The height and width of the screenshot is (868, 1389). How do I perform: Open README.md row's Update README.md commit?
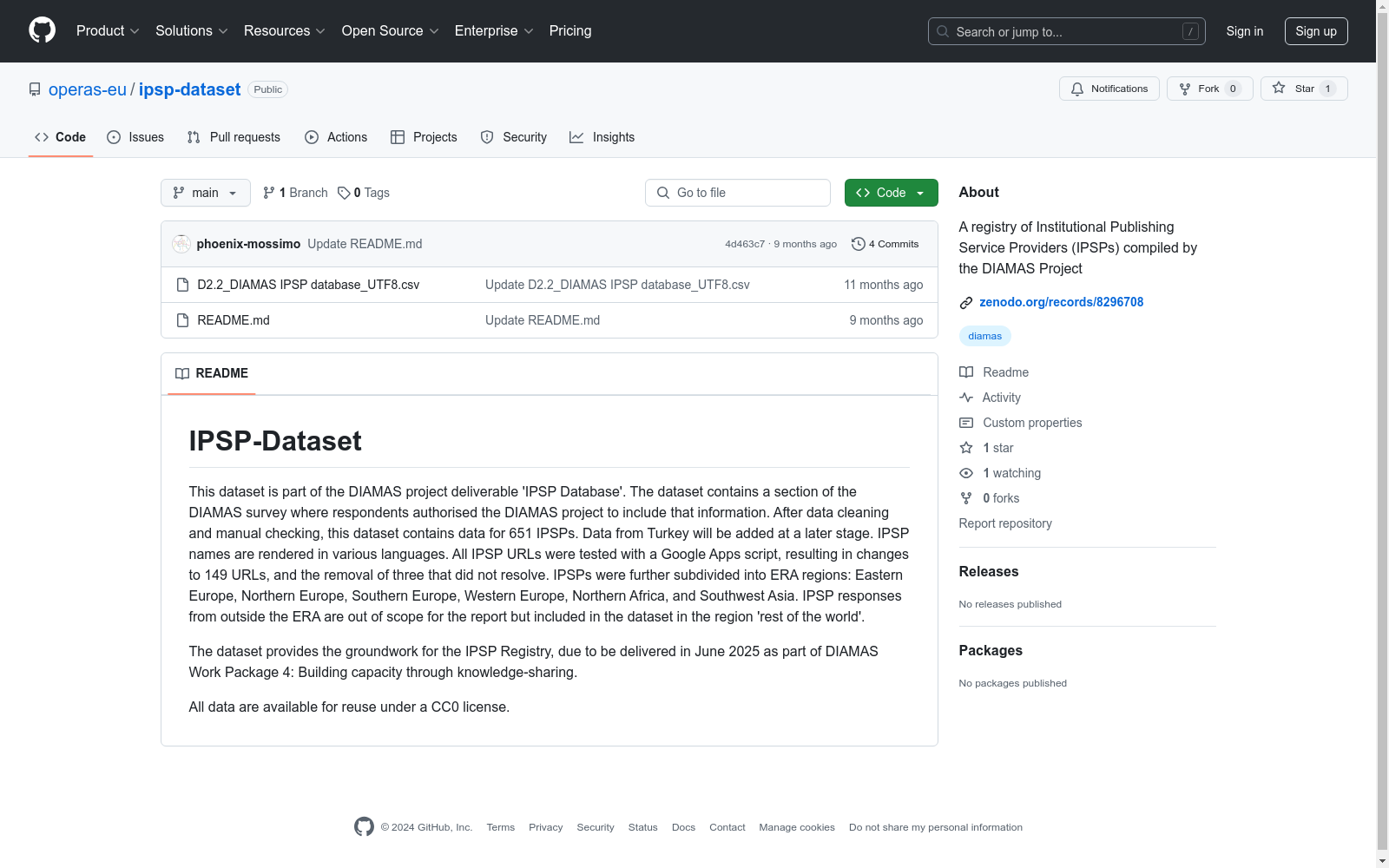543,320
